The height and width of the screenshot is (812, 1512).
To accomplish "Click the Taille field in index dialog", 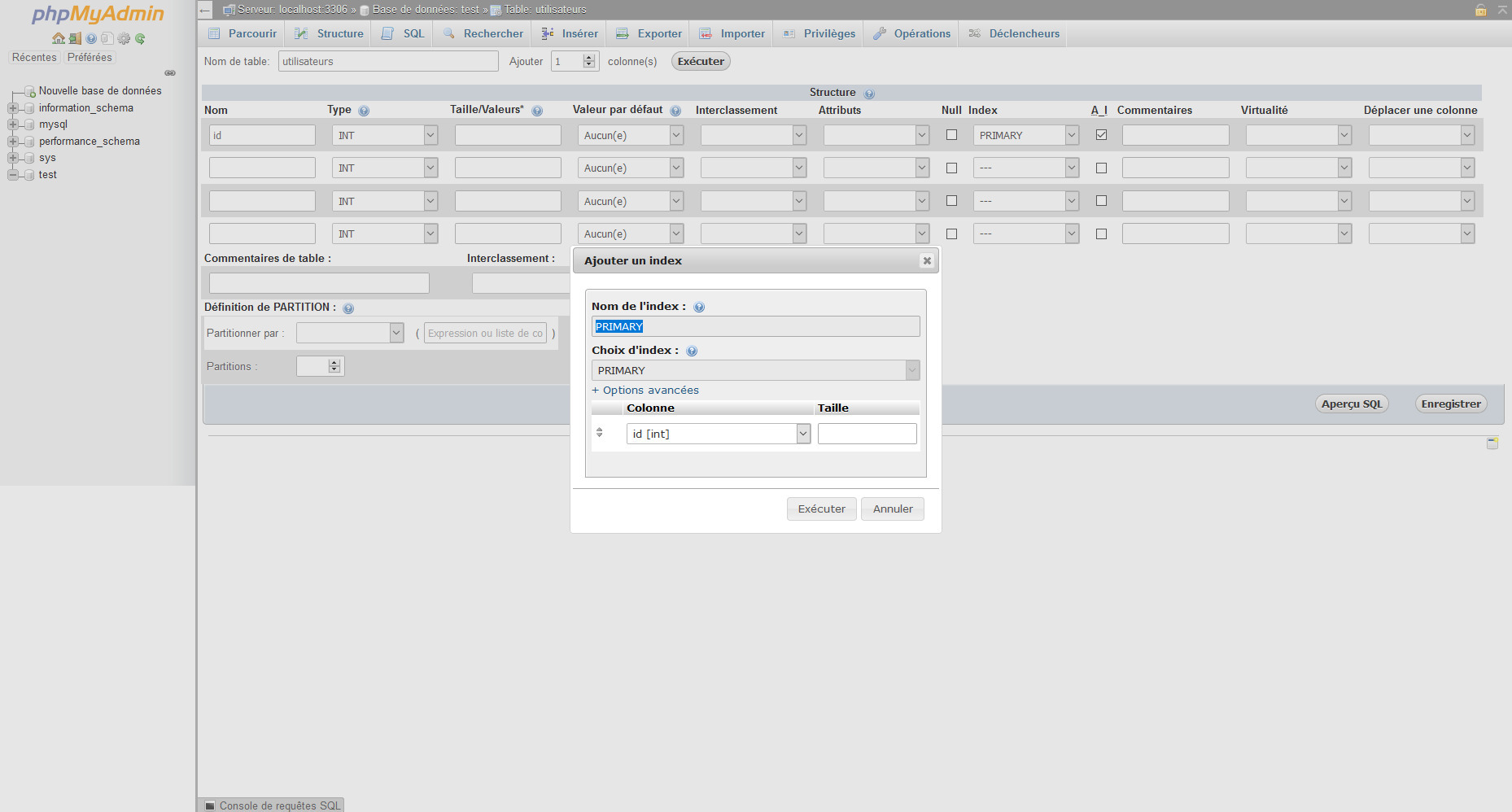I will tap(867, 434).
